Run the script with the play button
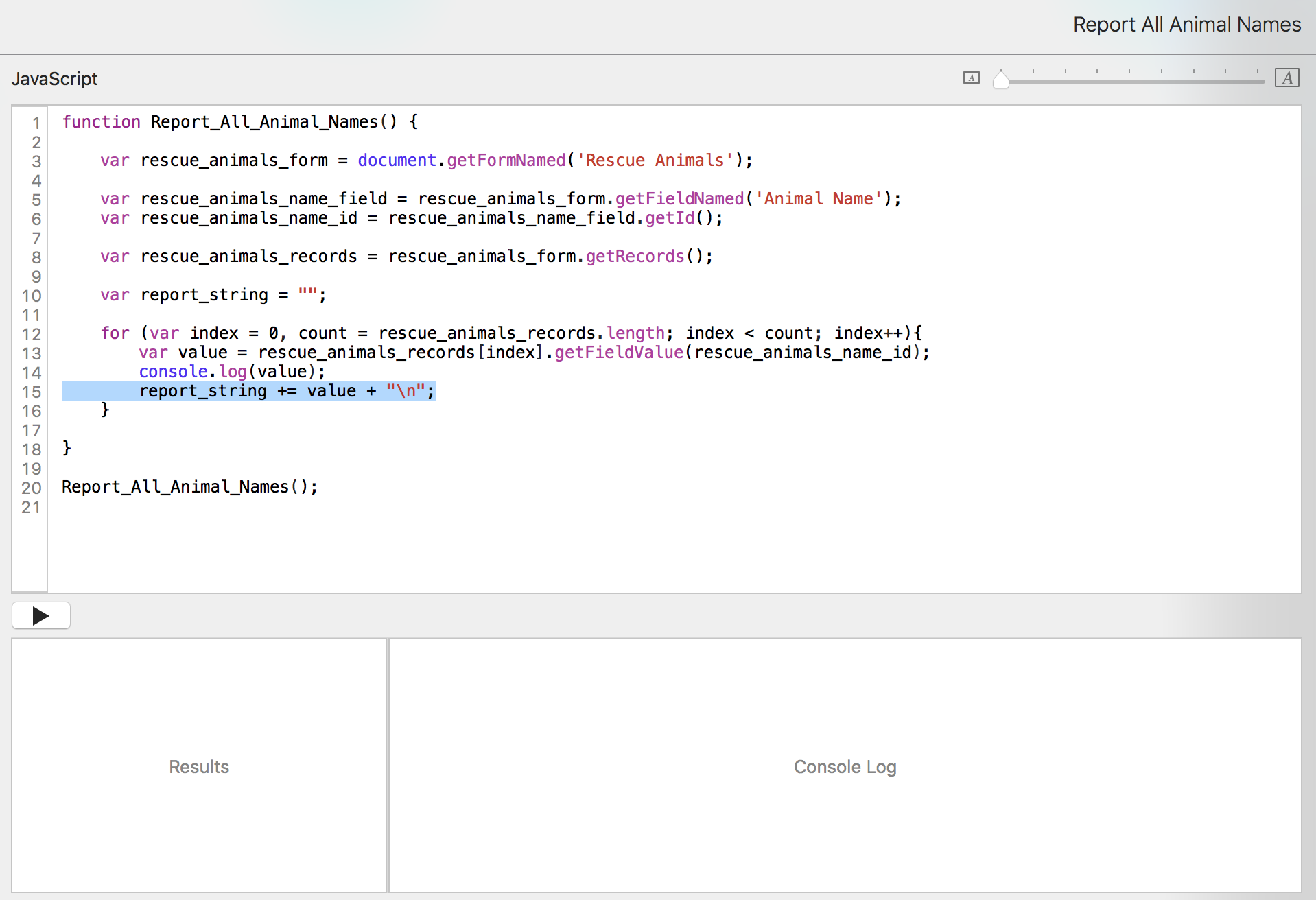The image size is (1316, 900). 41,615
